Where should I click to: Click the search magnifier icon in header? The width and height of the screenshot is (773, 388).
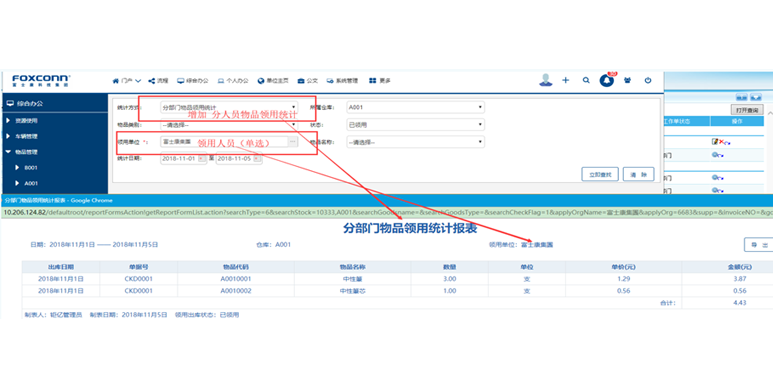click(x=586, y=80)
